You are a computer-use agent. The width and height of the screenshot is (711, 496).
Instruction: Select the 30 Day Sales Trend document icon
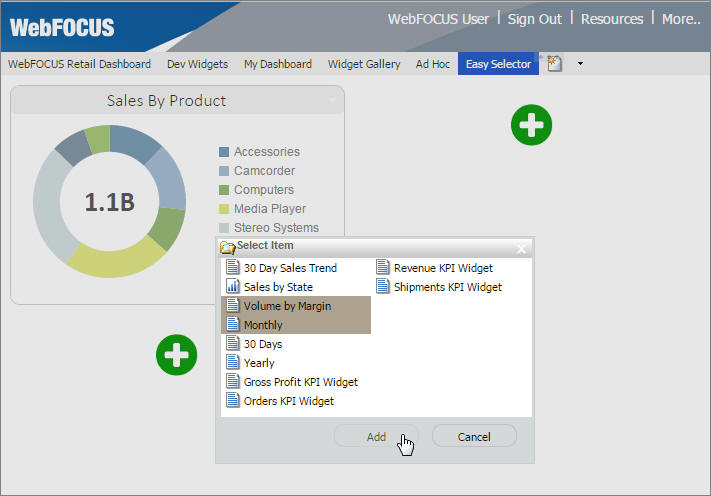click(233, 267)
